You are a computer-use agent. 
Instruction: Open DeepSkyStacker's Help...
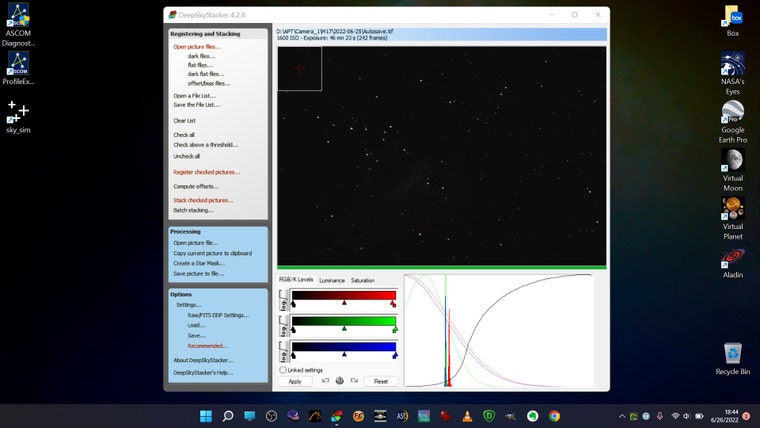203,373
